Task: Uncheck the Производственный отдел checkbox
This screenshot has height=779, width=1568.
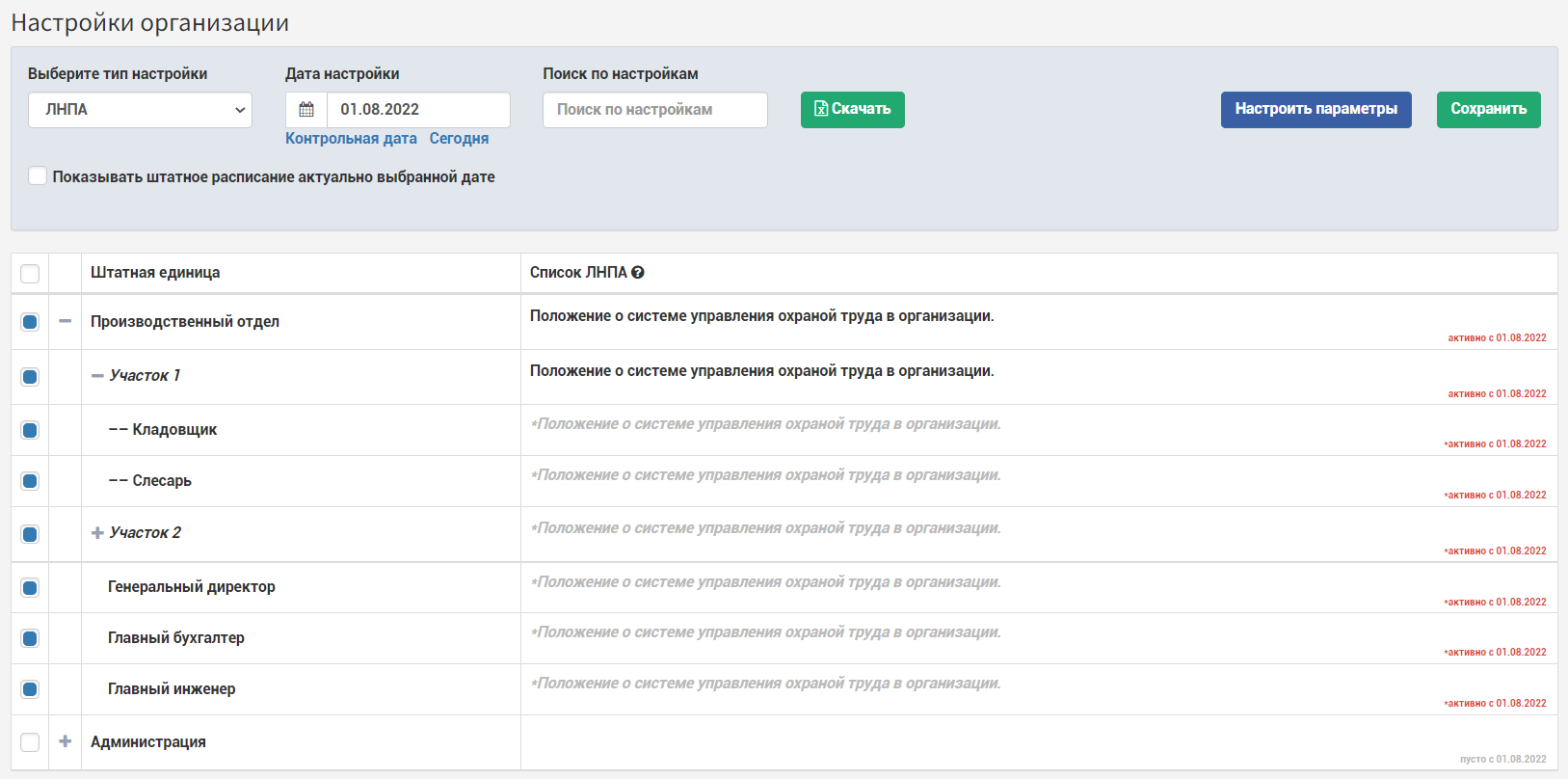Action: [x=30, y=322]
